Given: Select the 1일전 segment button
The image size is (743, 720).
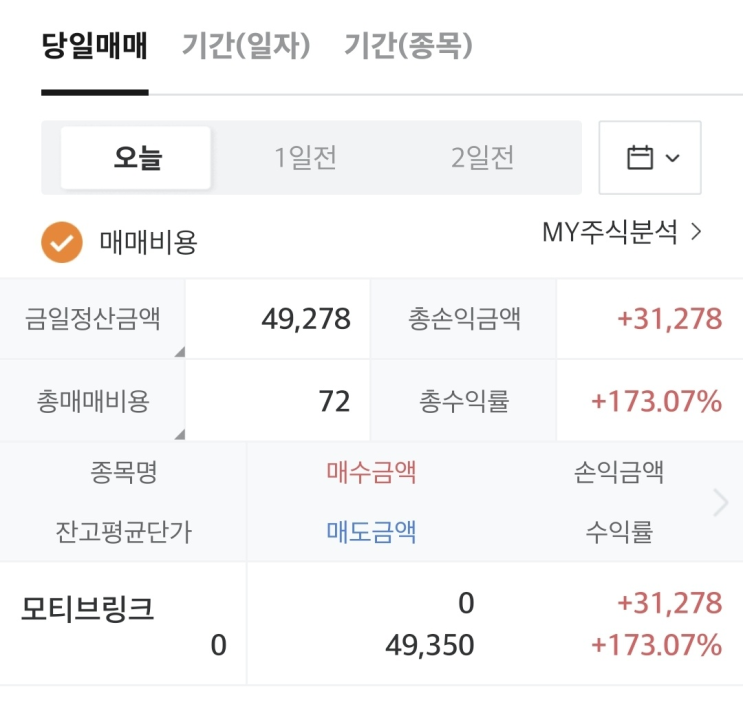Looking at the screenshot, I should coord(305,158).
